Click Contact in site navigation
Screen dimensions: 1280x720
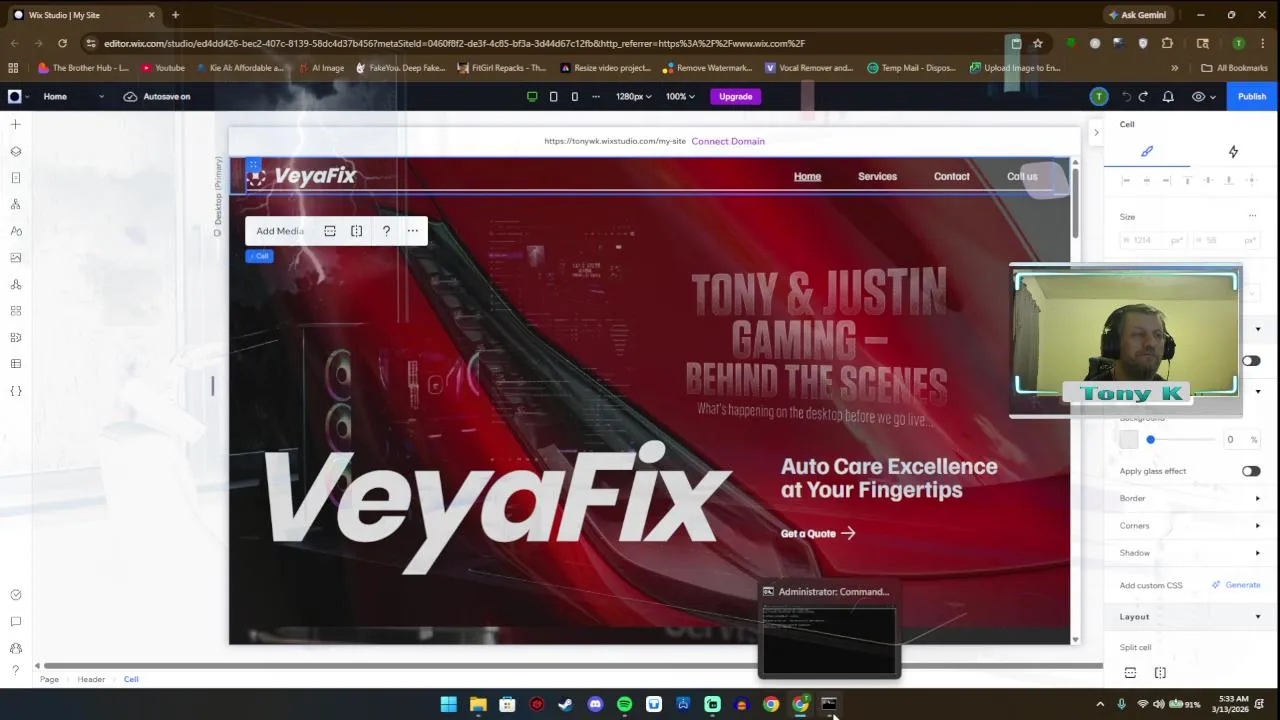[x=951, y=176]
